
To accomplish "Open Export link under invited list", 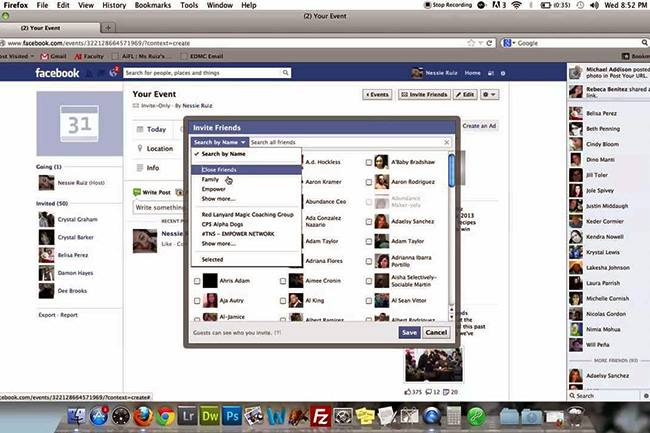I will pyautogui.click(x=47, y=315).
